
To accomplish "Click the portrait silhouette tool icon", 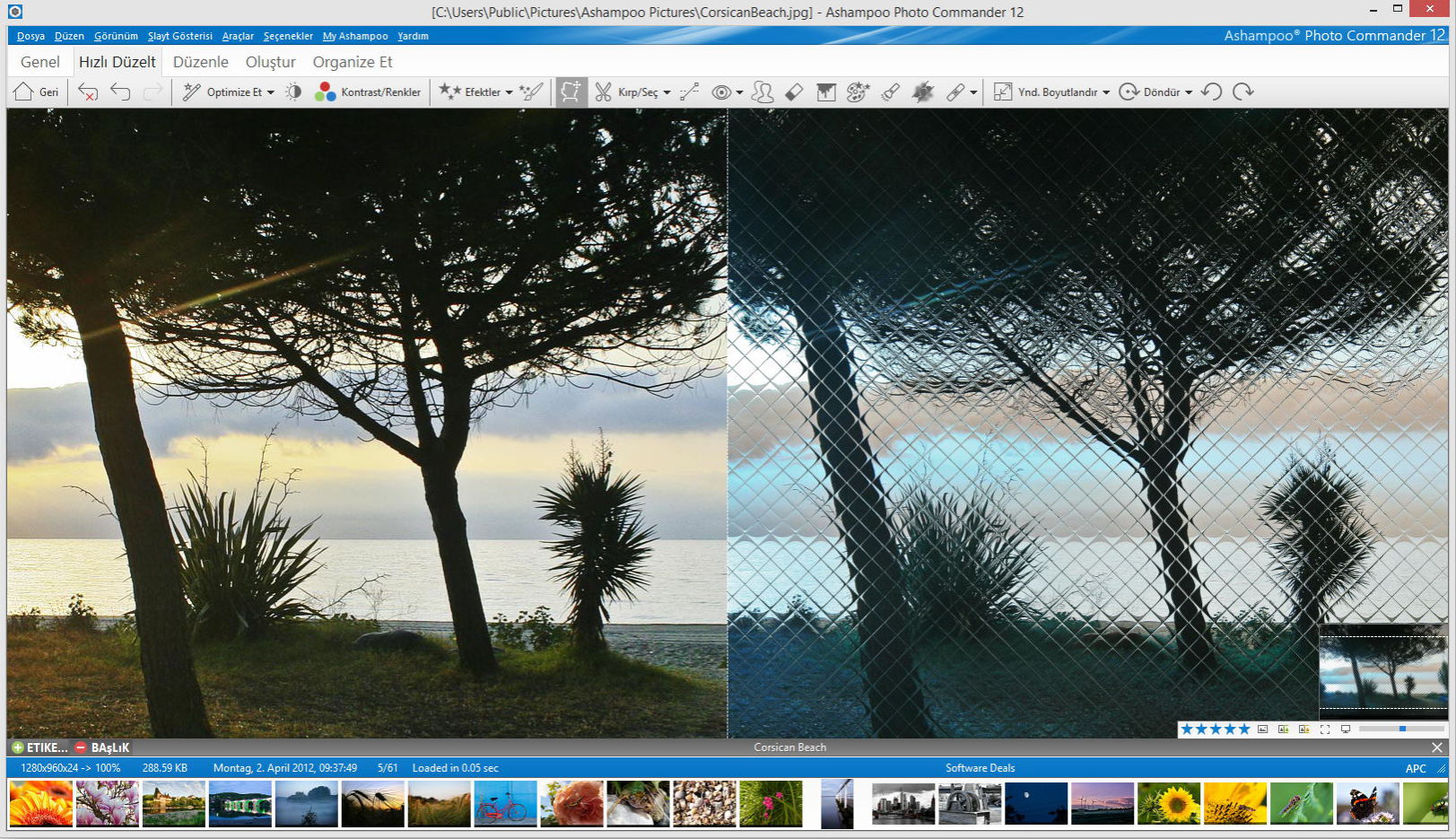I will click(763, 92).
